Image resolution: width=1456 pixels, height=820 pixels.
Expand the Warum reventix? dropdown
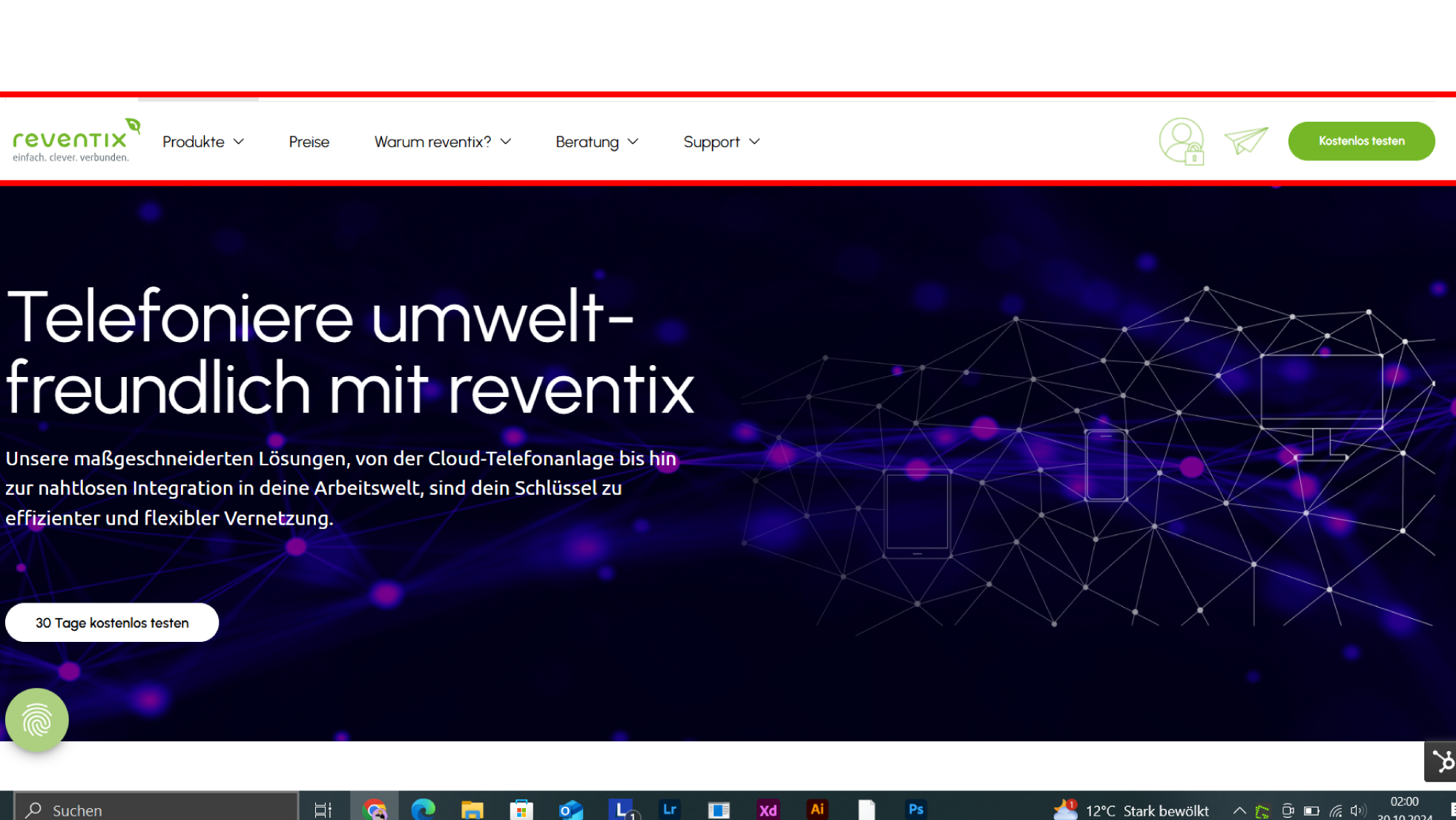coord(443,141)
